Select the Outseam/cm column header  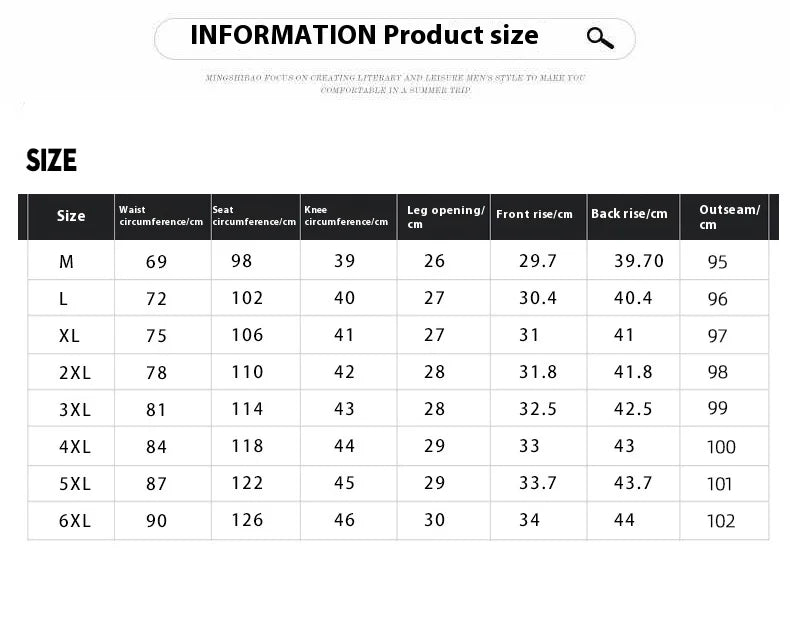(730, 217)
